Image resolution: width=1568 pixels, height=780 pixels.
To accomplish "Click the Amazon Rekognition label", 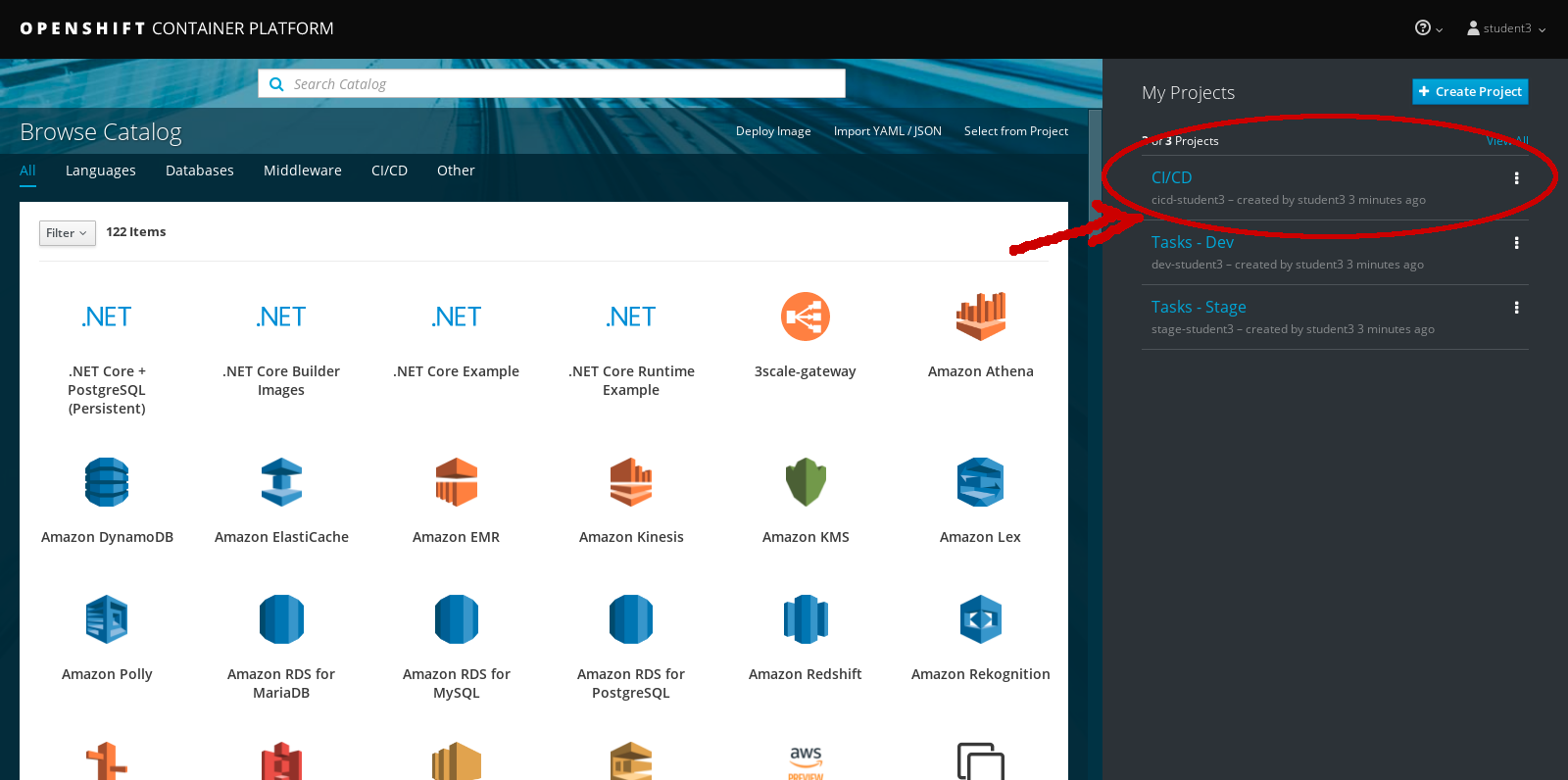I will coord(981,674).
